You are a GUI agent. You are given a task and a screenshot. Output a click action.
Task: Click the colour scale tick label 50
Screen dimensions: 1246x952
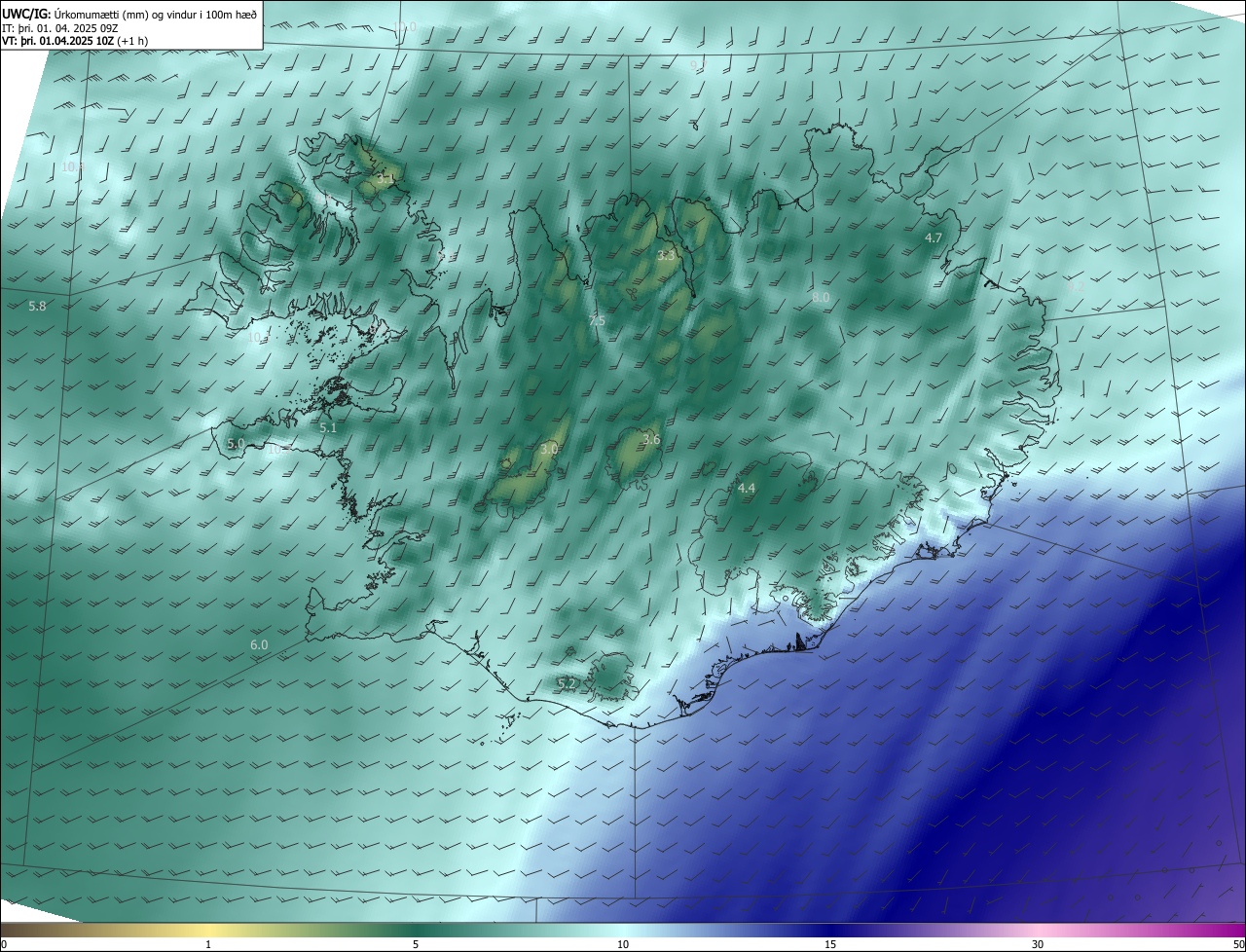point(1238,944)
